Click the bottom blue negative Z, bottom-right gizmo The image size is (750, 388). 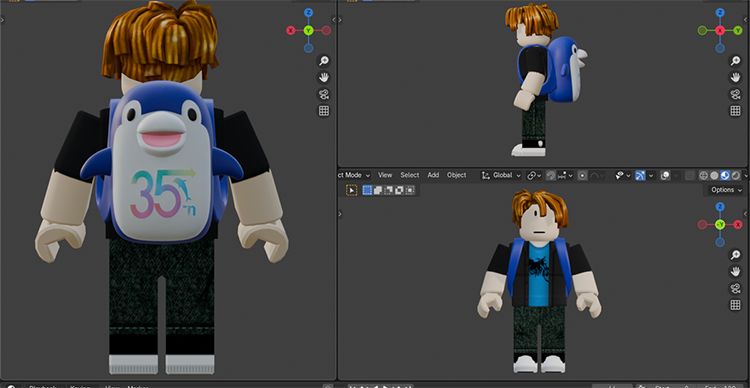(x=720, y=243)
